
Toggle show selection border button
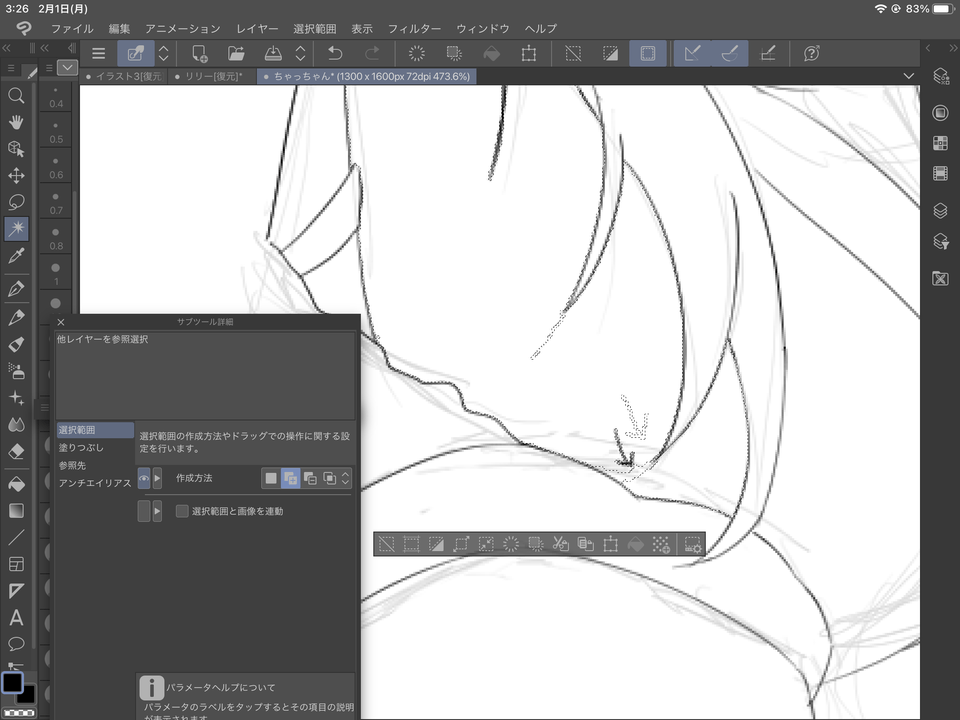click(x=648, y=54)
